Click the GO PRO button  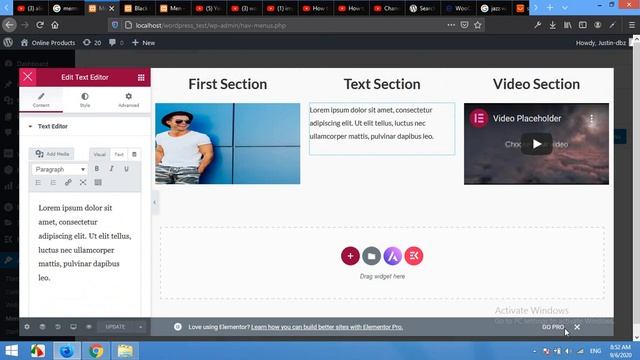coord(553,327)
